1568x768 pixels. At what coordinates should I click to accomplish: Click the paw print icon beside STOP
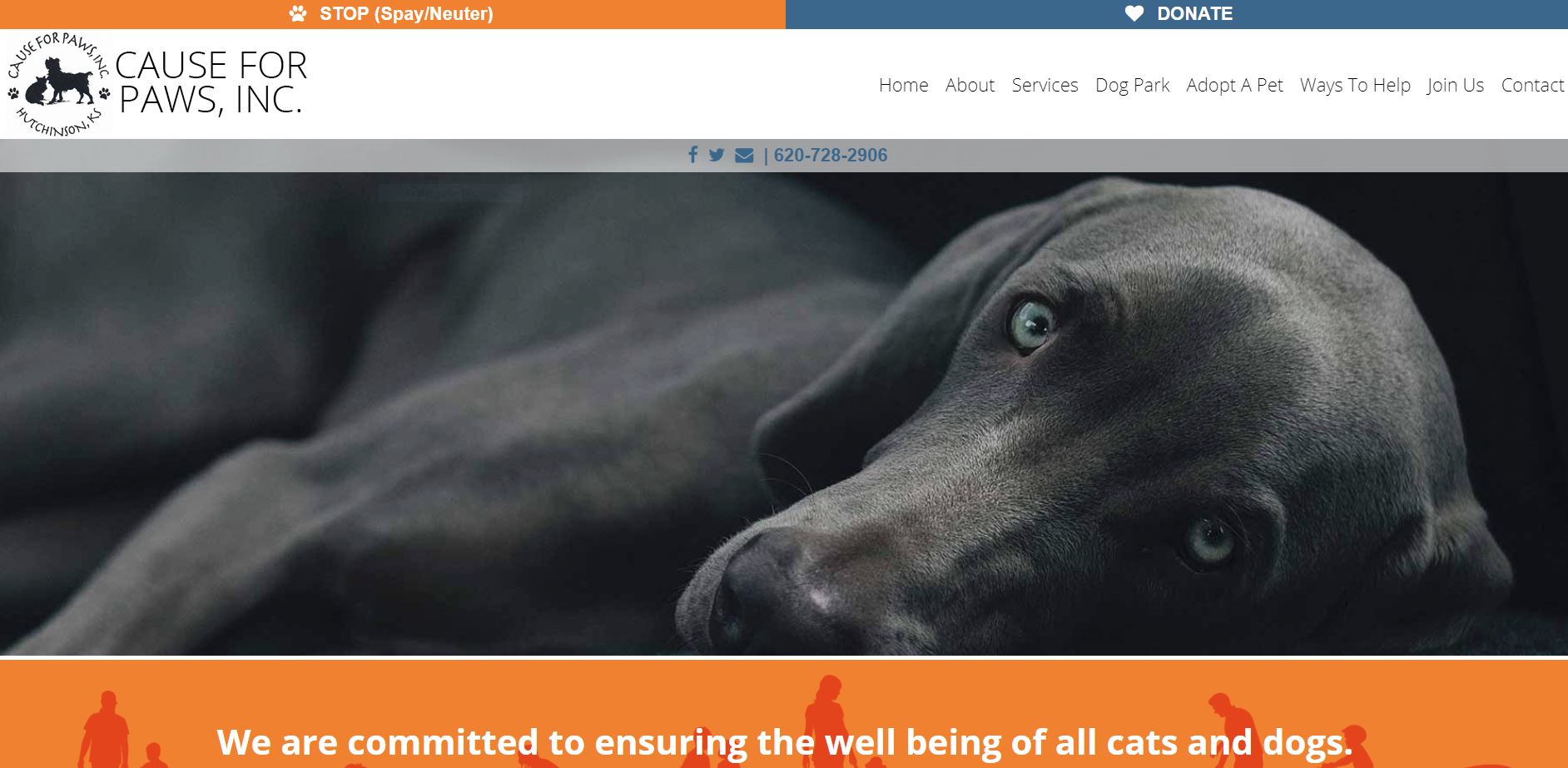(298, 13)
